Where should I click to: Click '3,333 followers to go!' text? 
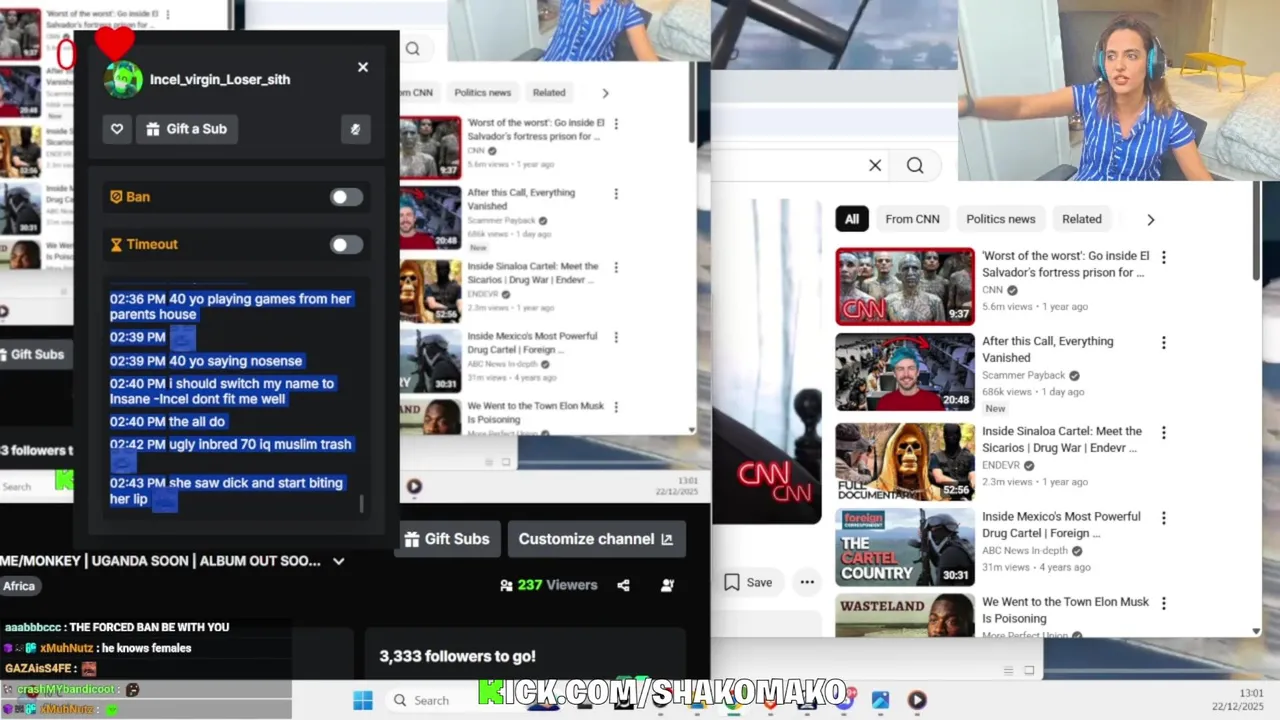[x=457, y=656]
